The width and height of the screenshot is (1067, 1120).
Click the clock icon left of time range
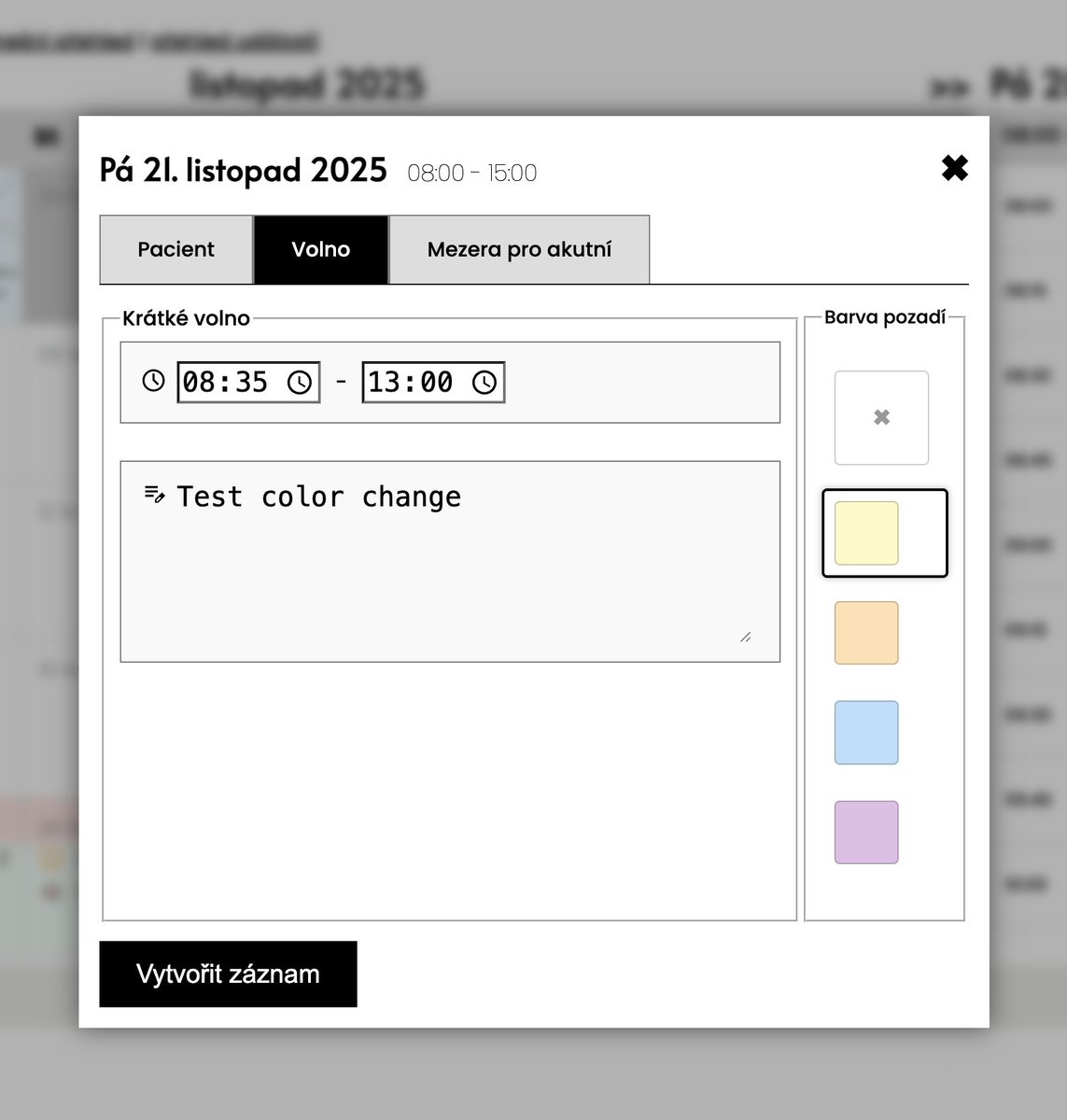coord(153,381)
